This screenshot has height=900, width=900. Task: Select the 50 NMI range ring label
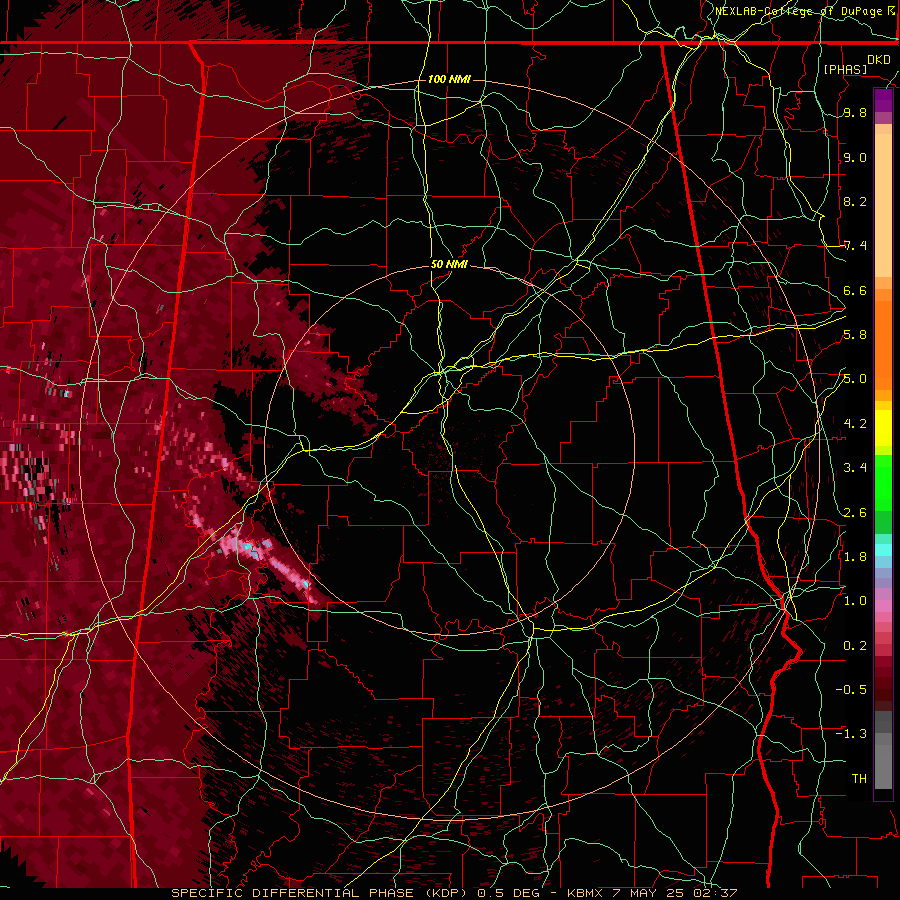(449, 264)
